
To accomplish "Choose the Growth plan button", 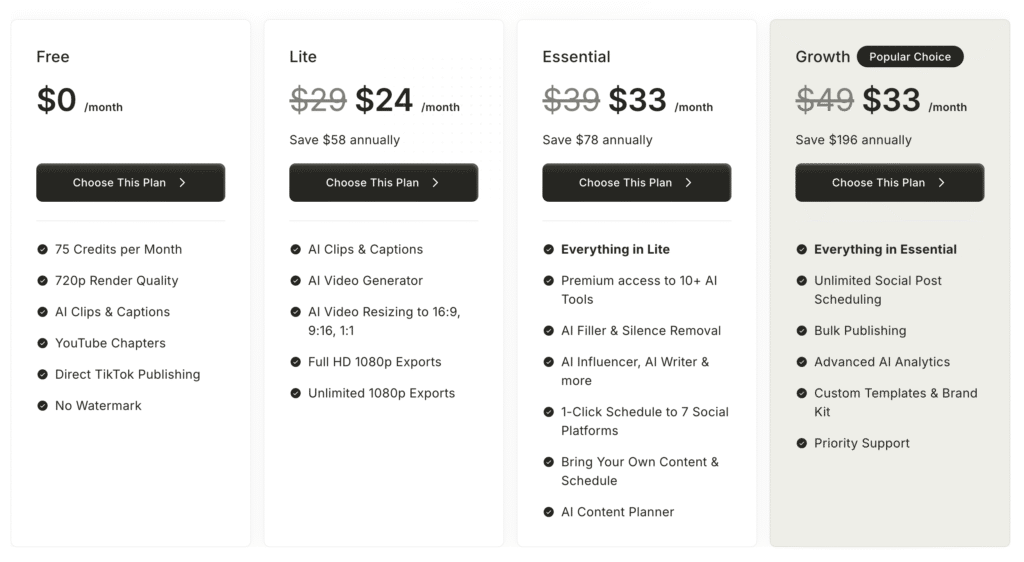I will (x=889, y=183).
